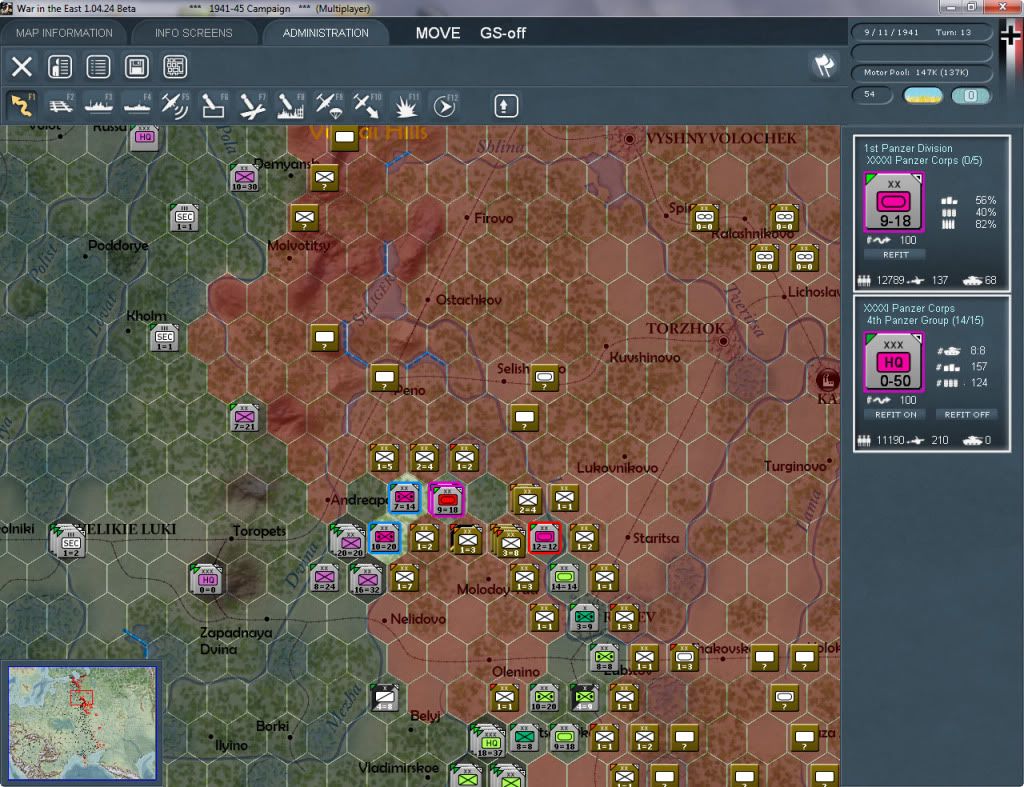Select the 9-18 panzer unit on the map
The width and height of the screenshot is (1024, 787).
coord(447,499)
